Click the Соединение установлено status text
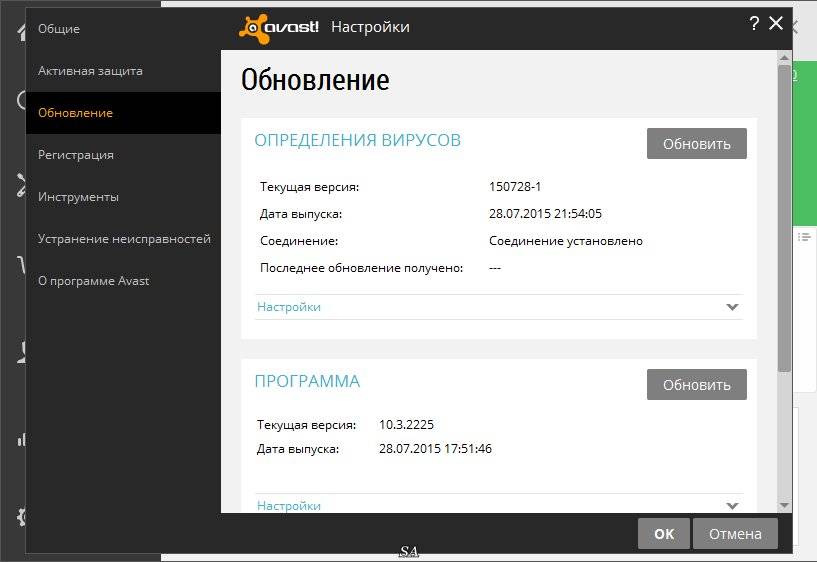 (x=566, y=241)
